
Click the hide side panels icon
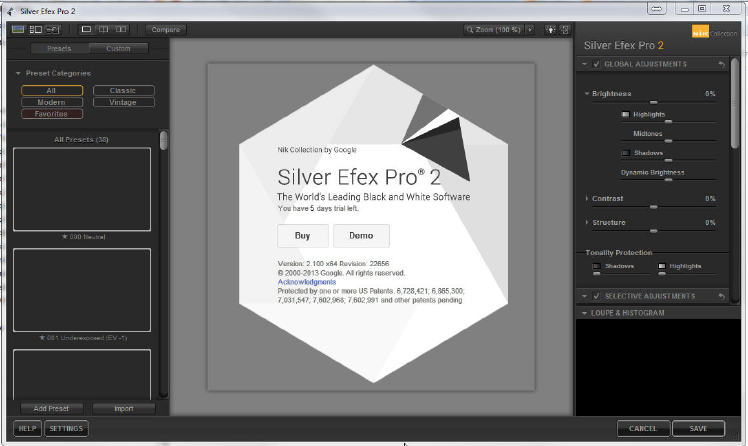(x=565, y=30)
